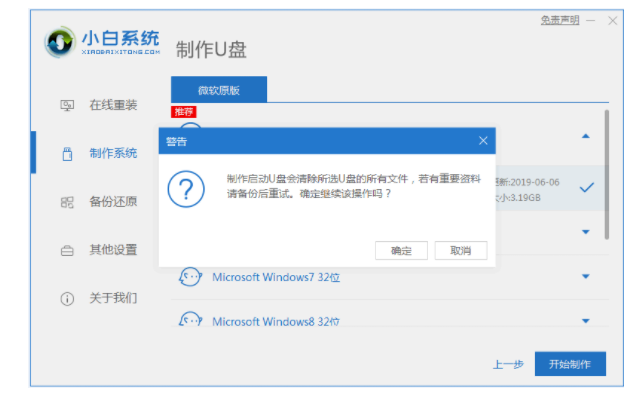
Task: Toggle the checkmark on the selected system
Action: tap(587, 187)
